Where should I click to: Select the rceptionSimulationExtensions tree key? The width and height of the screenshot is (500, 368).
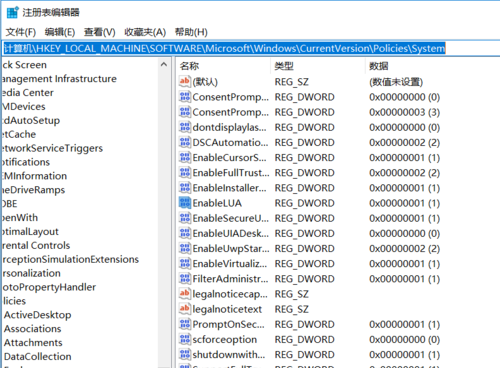point(70,259)
